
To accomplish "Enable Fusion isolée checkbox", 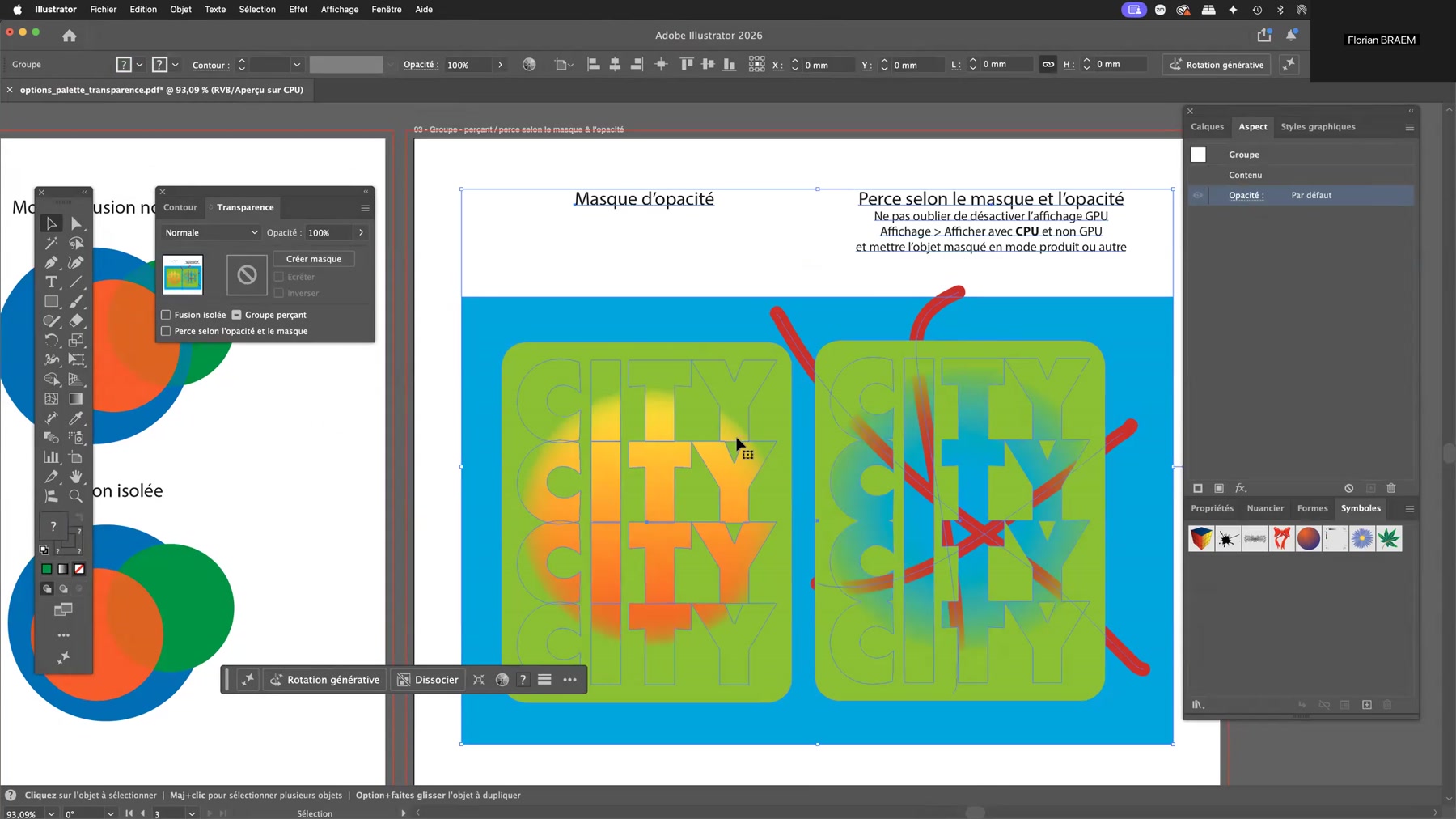I will pos(166,315).
